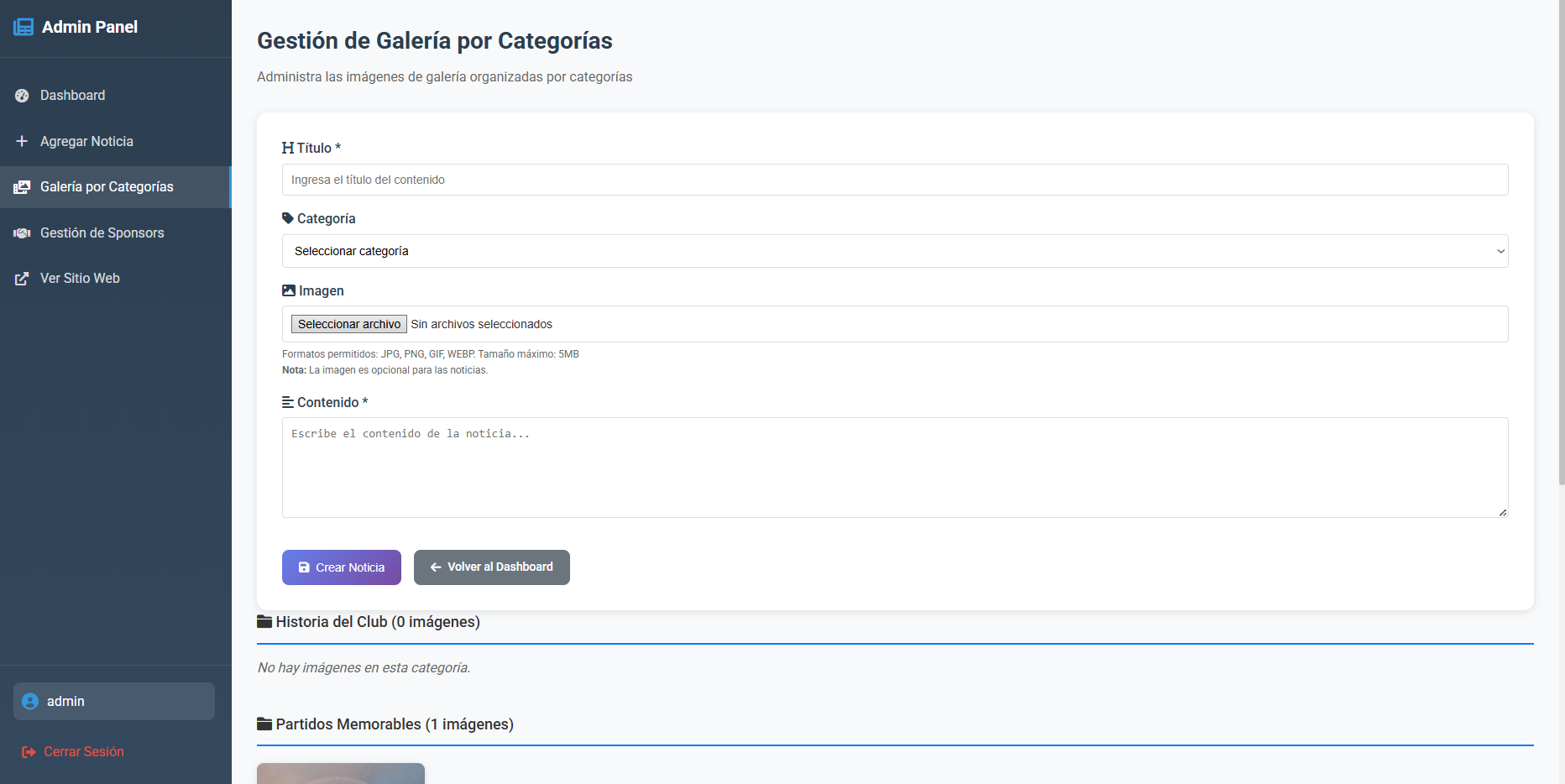
Task: Click the dropdown chevron in Categoría field
Action: pyautogui.click(x=1500, y=251)
